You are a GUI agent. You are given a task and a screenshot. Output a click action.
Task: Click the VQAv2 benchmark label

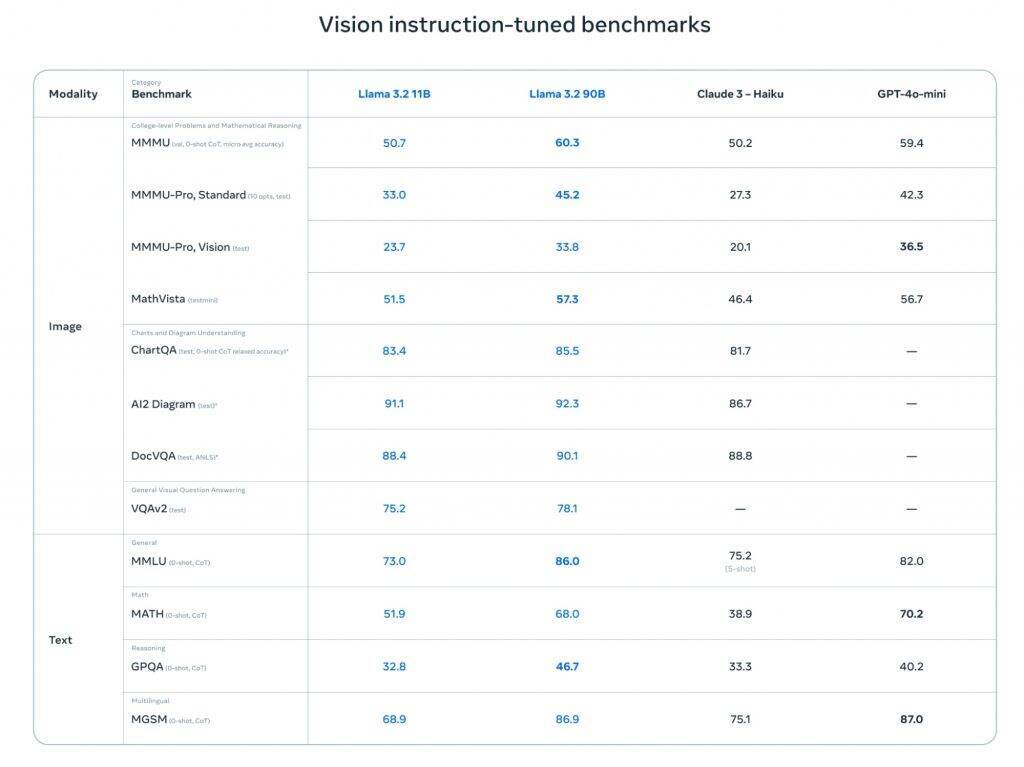point(148,509)
